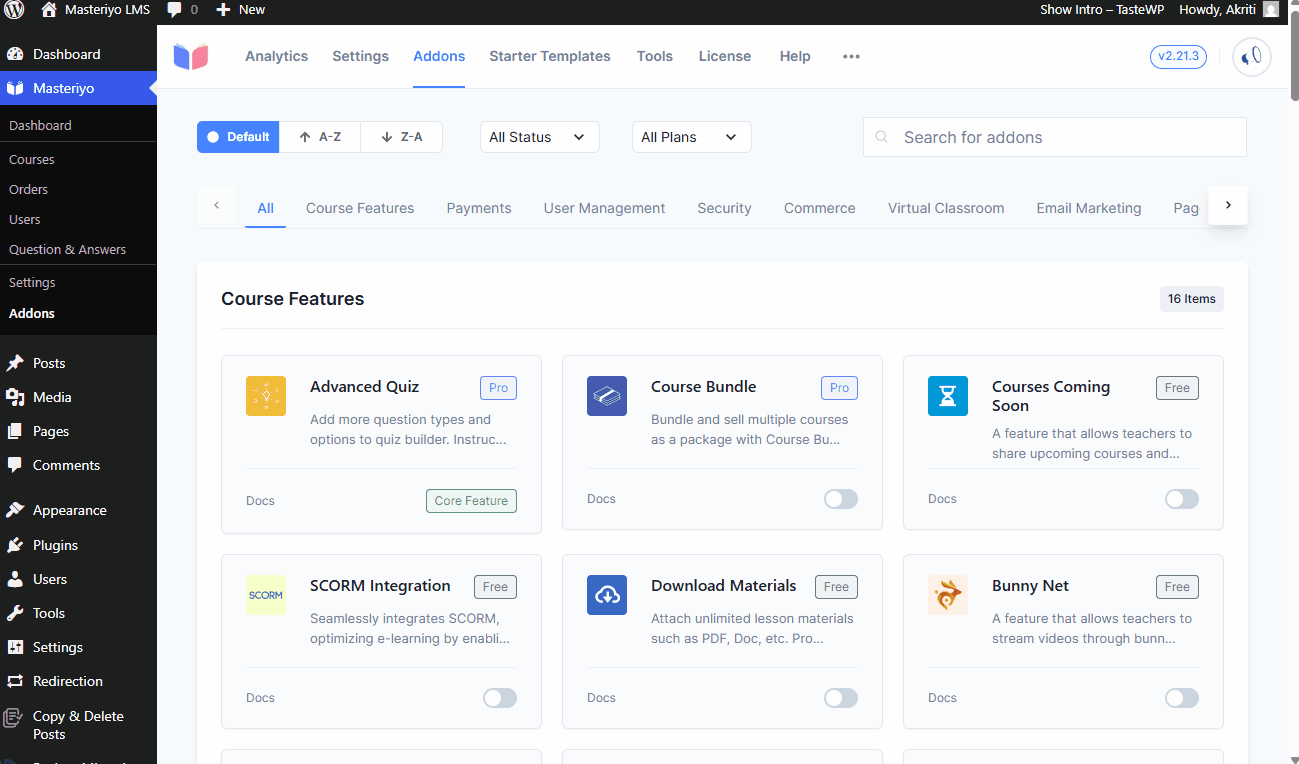The height and width of the screenshot is (764, 1299).
Task: Filter by Virtual Classroom category tab
Action: pos(946,208)
